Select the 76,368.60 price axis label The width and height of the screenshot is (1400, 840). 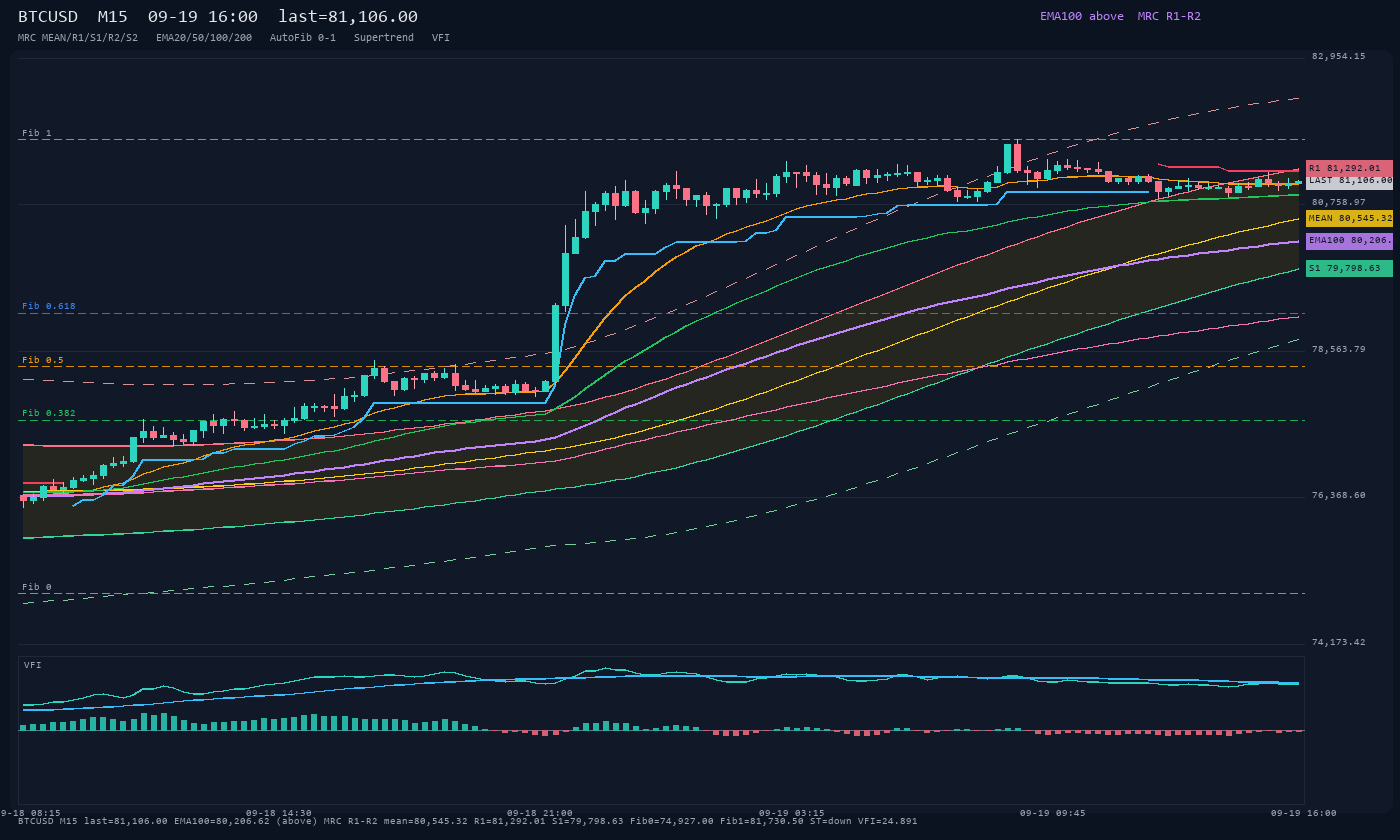click(x=1338, y=495)
